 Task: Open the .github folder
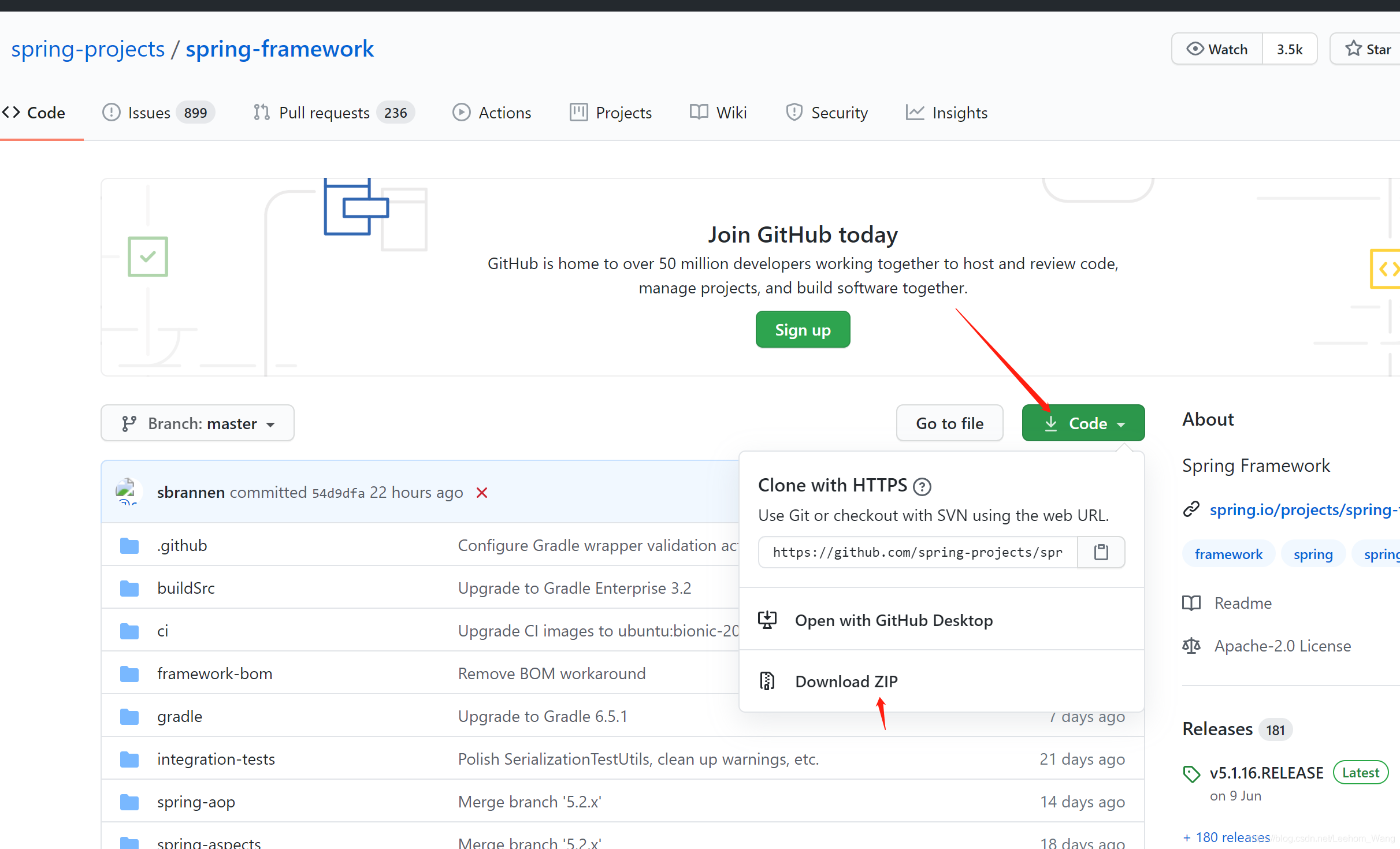click(x=182, y=546)
